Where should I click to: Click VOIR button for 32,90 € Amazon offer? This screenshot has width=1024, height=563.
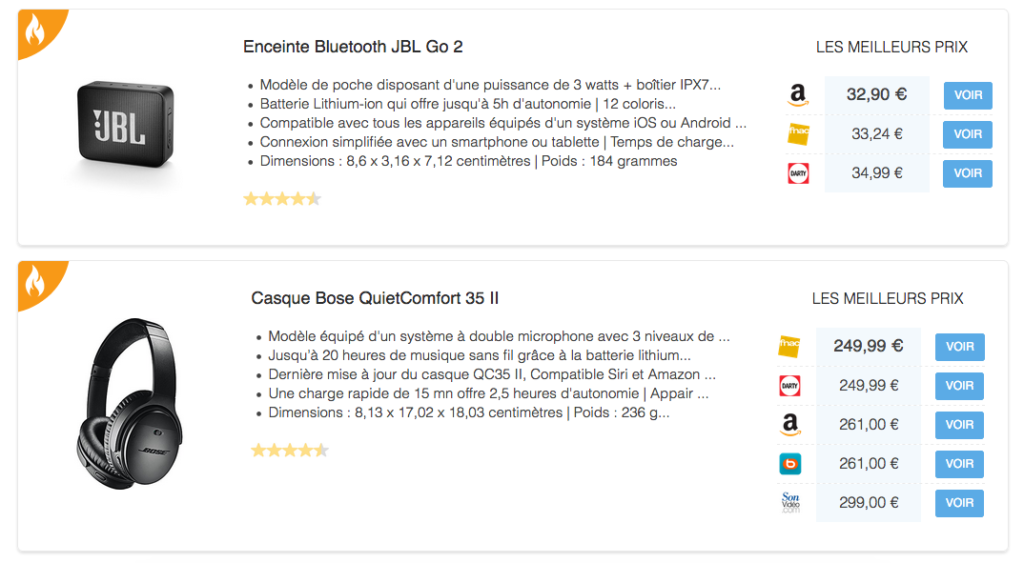(968, 95)
